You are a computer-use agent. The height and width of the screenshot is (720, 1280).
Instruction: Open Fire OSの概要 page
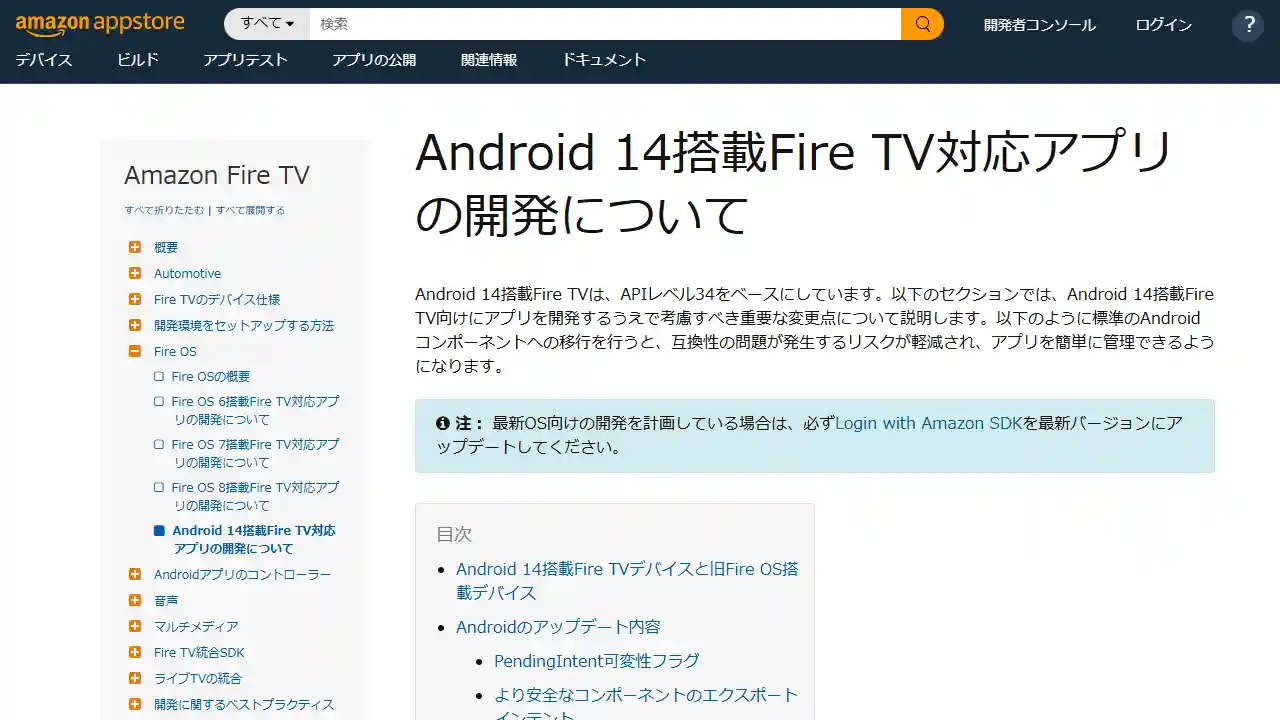click(x=211, y=377)
